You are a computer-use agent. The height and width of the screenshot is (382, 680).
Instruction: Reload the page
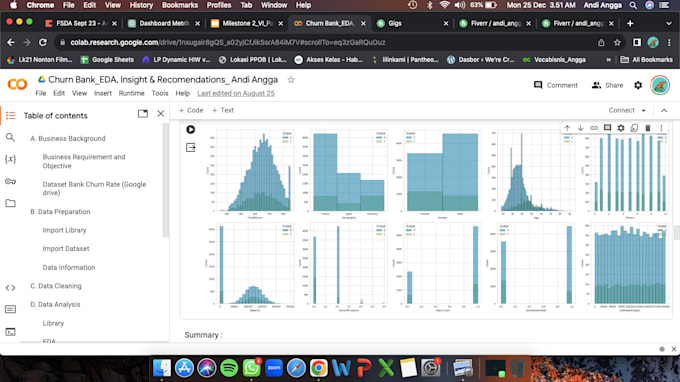click(x=42, y=42)
